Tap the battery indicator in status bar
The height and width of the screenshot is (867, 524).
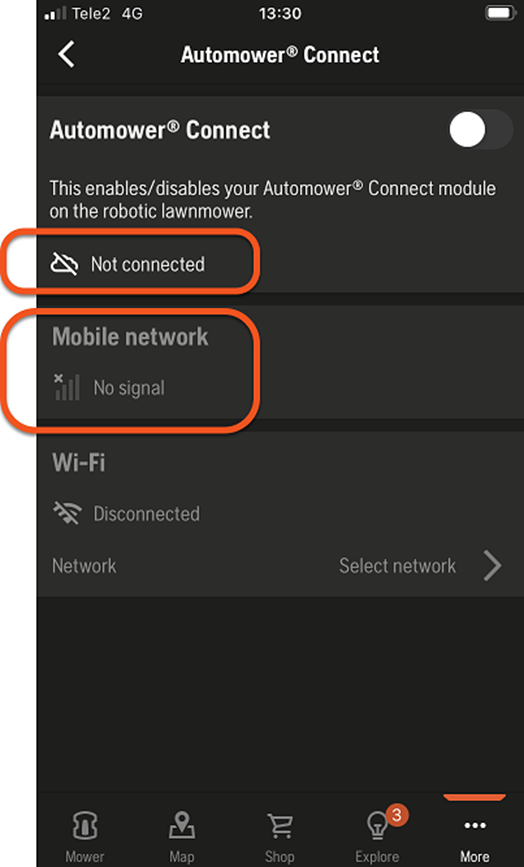coord(500,13)
